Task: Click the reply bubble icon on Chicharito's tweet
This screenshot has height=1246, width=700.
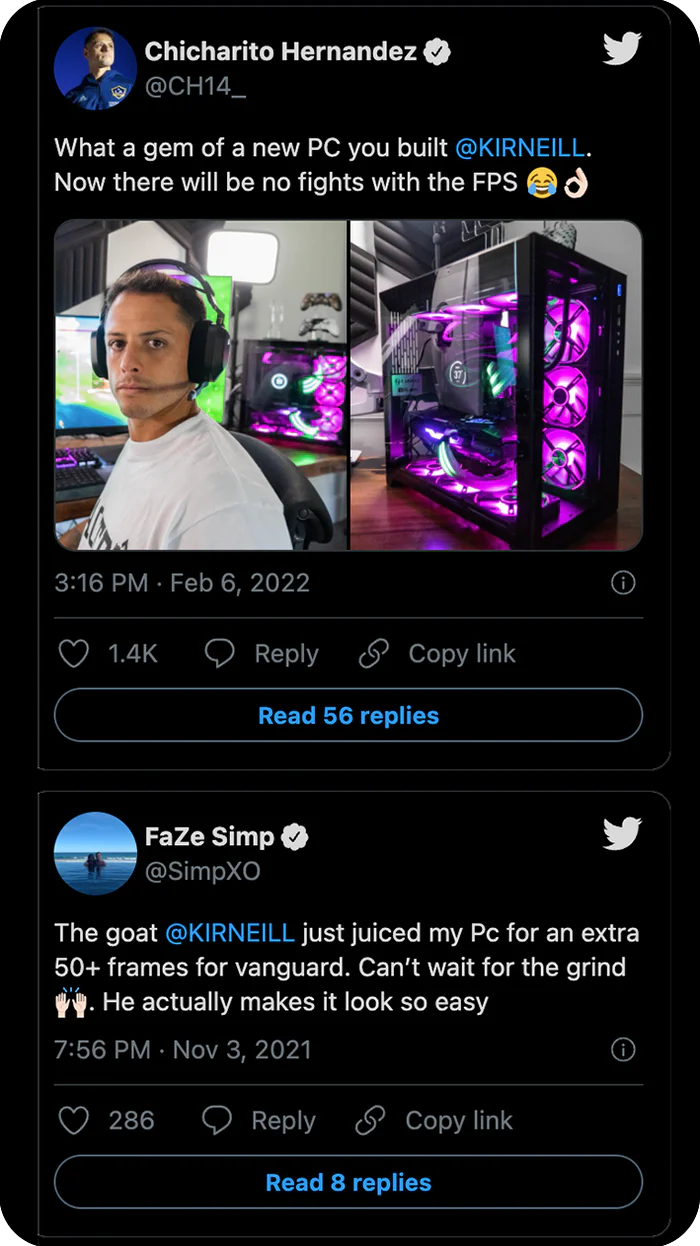Action: (219, 654)
